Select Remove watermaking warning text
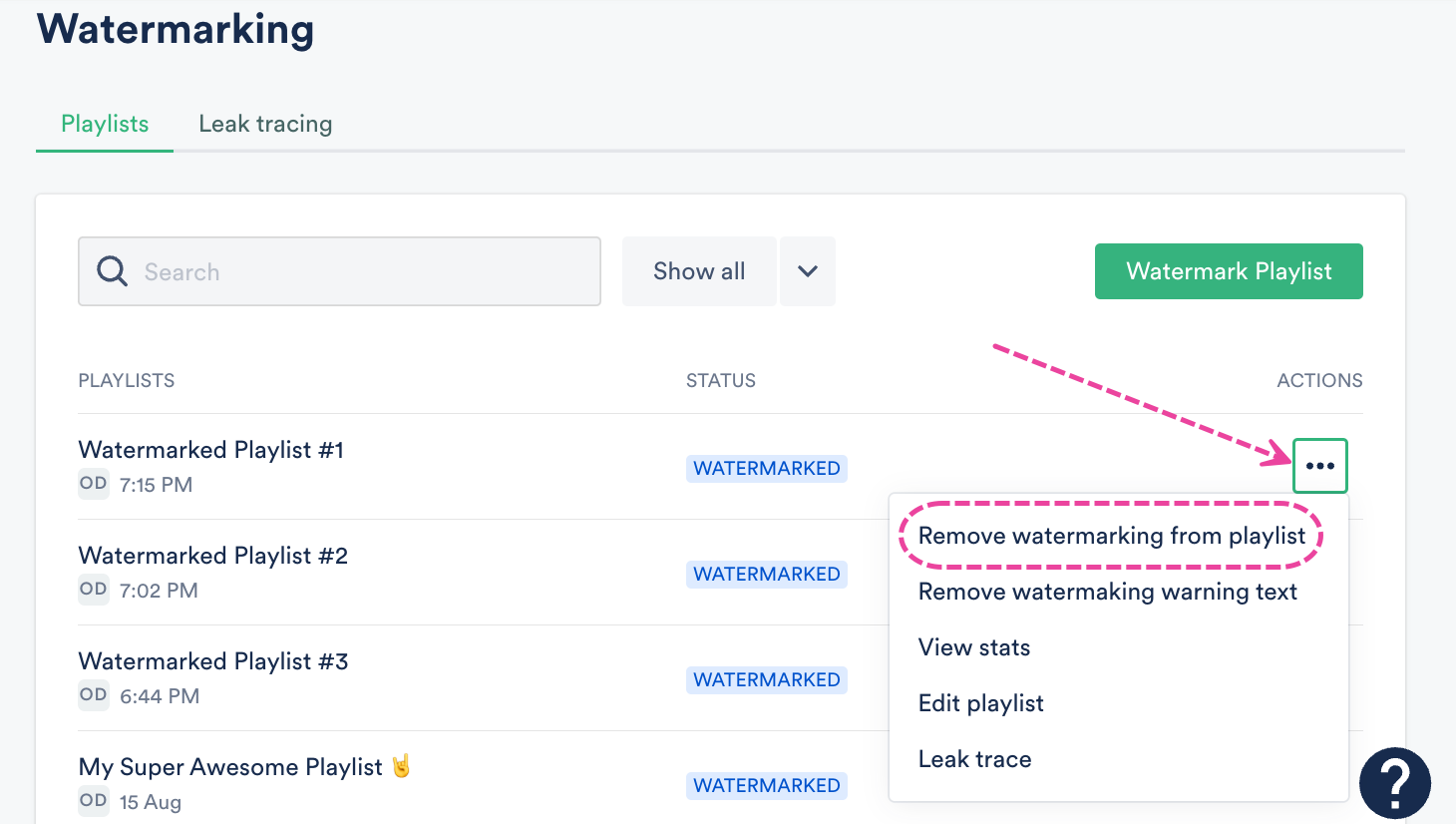 tap(1107, 592)
